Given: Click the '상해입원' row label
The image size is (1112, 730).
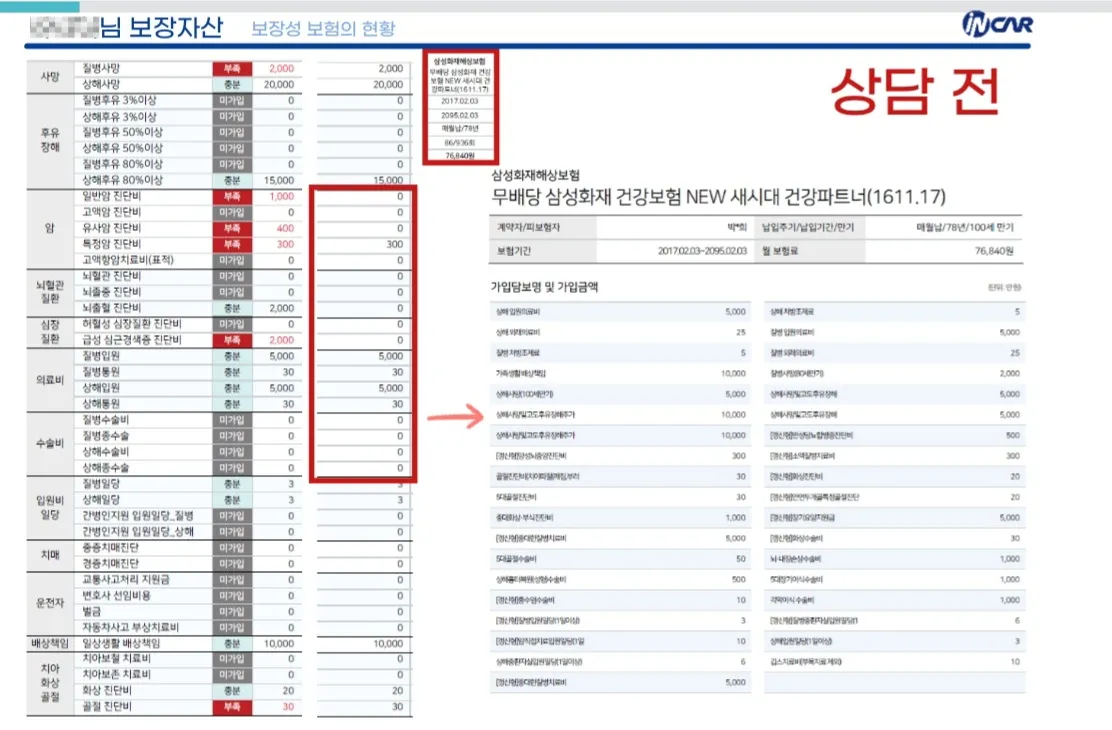Looking at the screenshot, I should click(x=101, y=387).
